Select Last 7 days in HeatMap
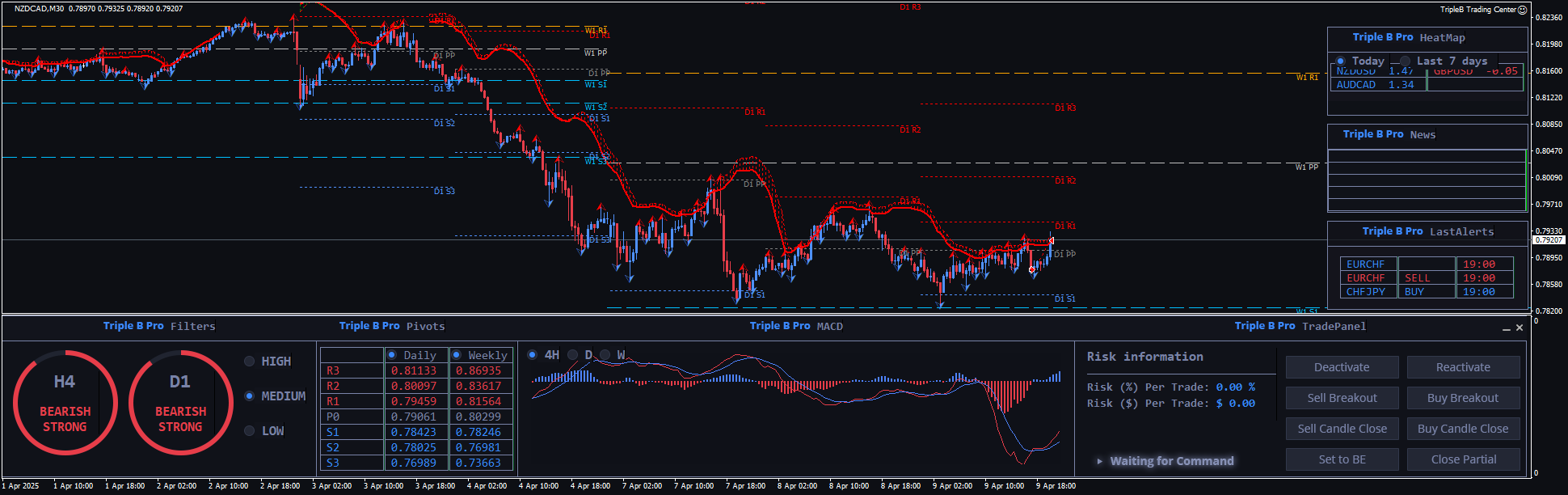This screenshot has width=1568, height=495. pyautogui.click(x=1406, y=61)
